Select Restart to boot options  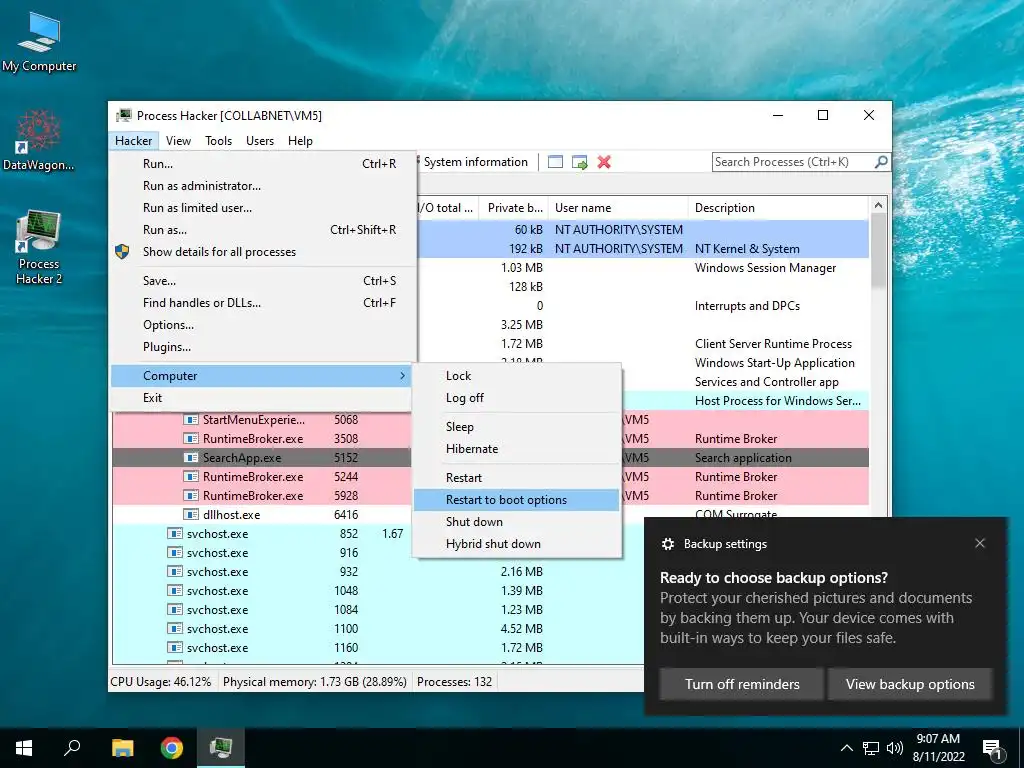[517, 500]
